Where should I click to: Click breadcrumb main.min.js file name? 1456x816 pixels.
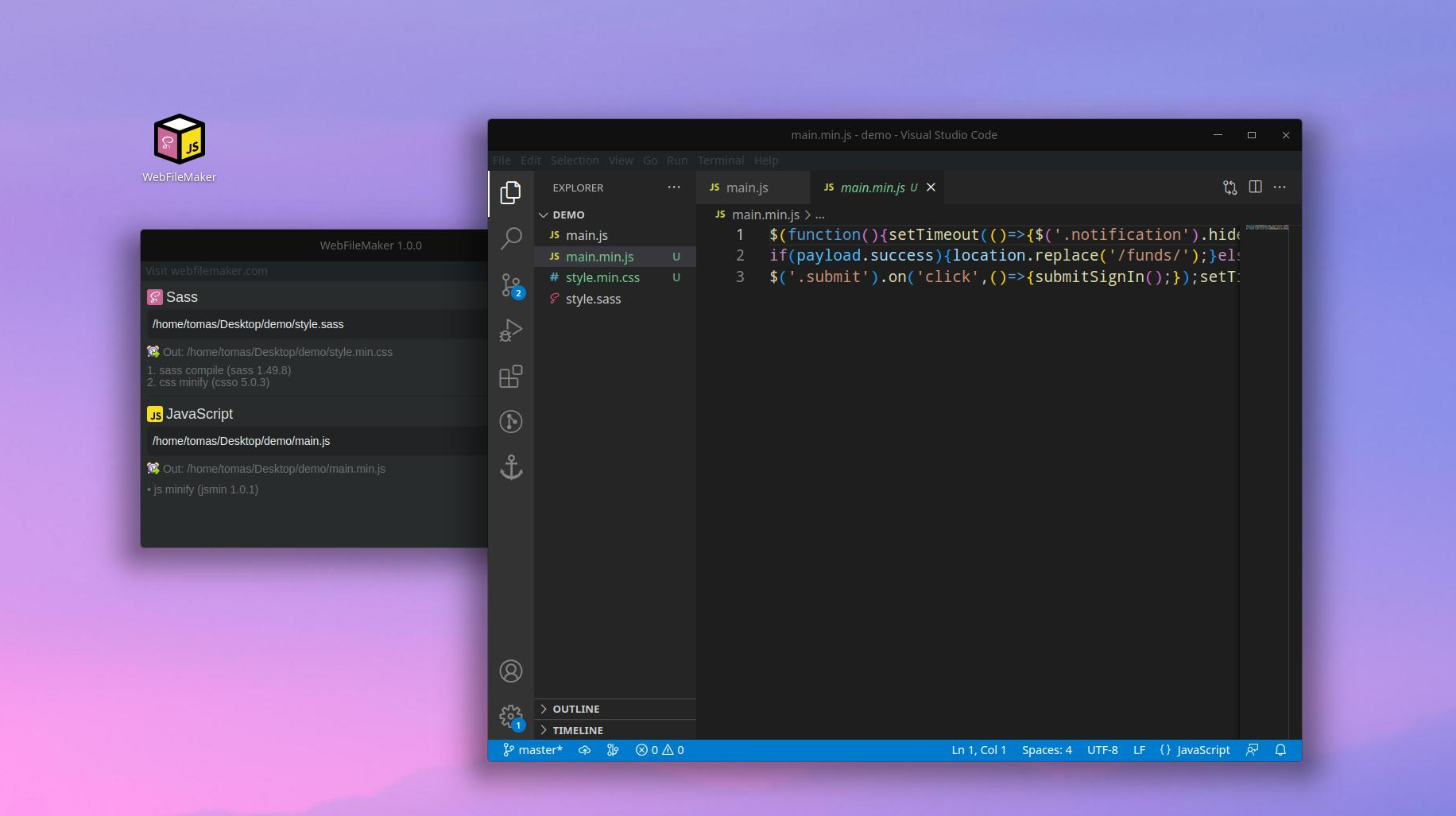click(x=765, y=215)
